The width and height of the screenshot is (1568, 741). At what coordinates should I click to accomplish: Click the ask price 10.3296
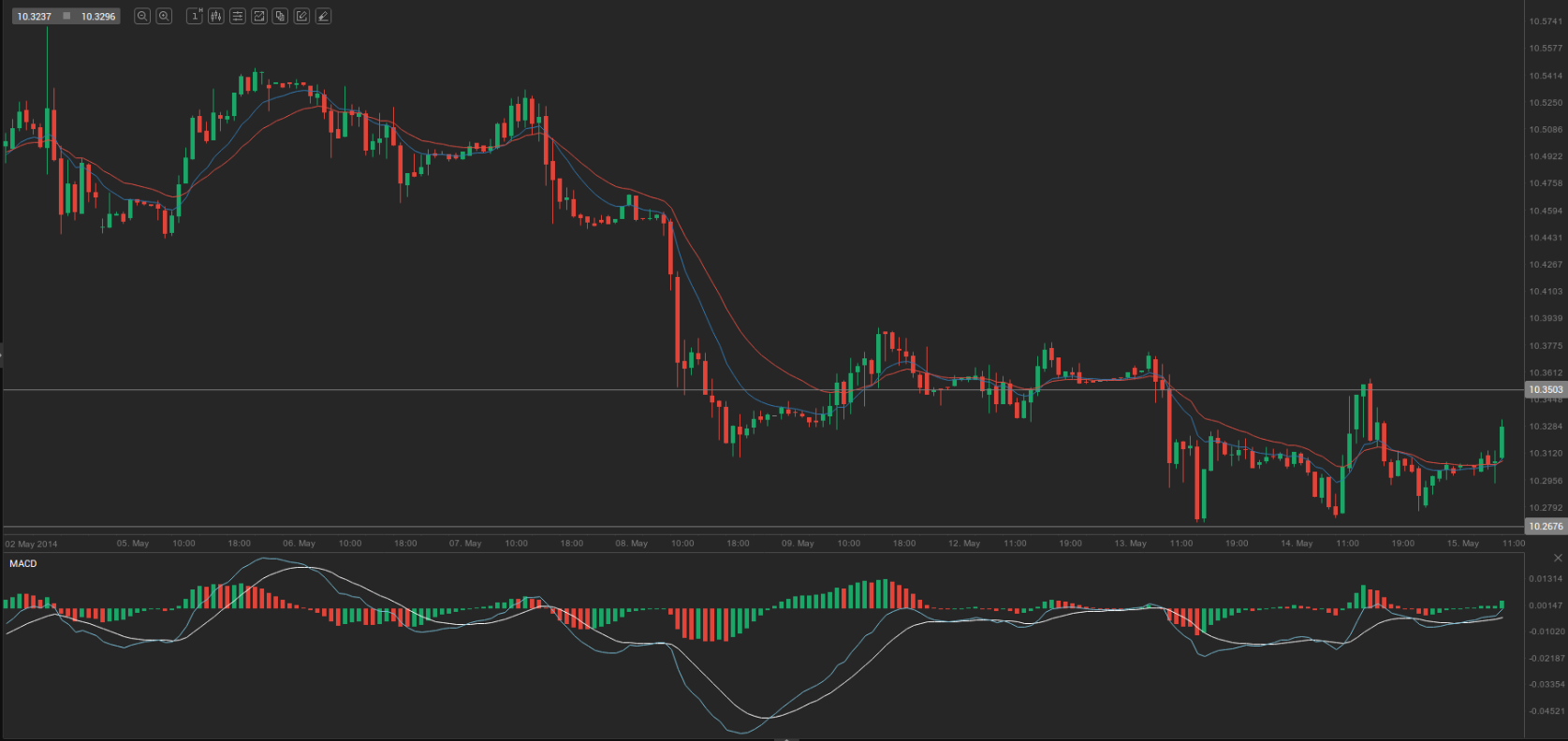[x=98, y=17]
